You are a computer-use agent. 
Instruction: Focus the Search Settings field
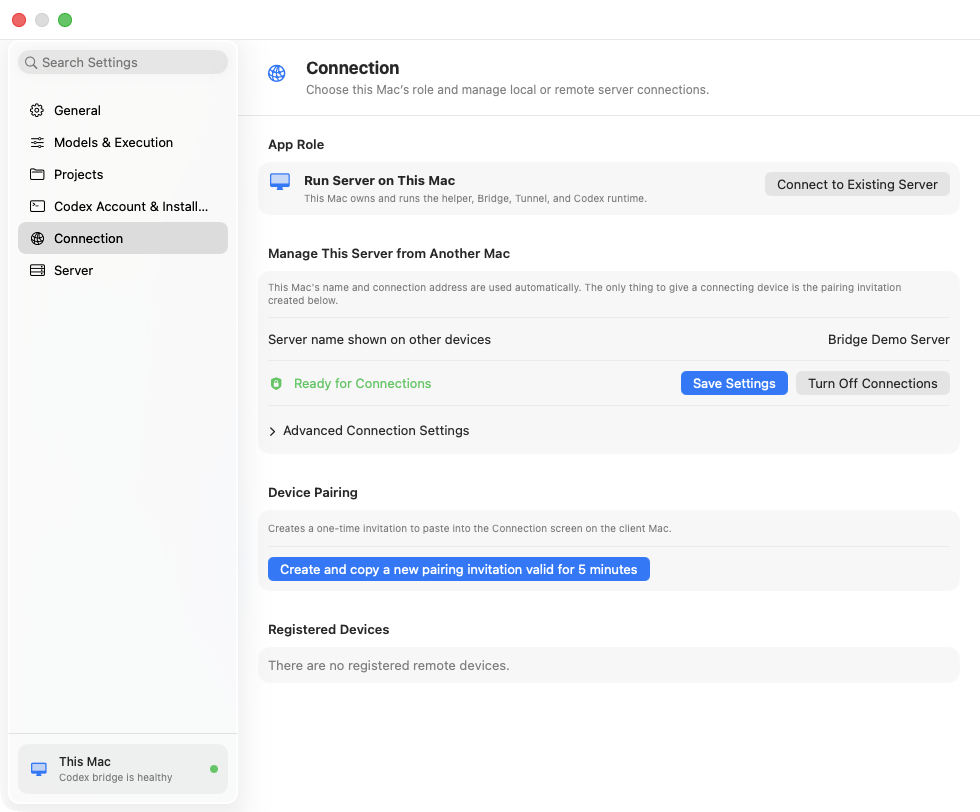coord(122,63)
